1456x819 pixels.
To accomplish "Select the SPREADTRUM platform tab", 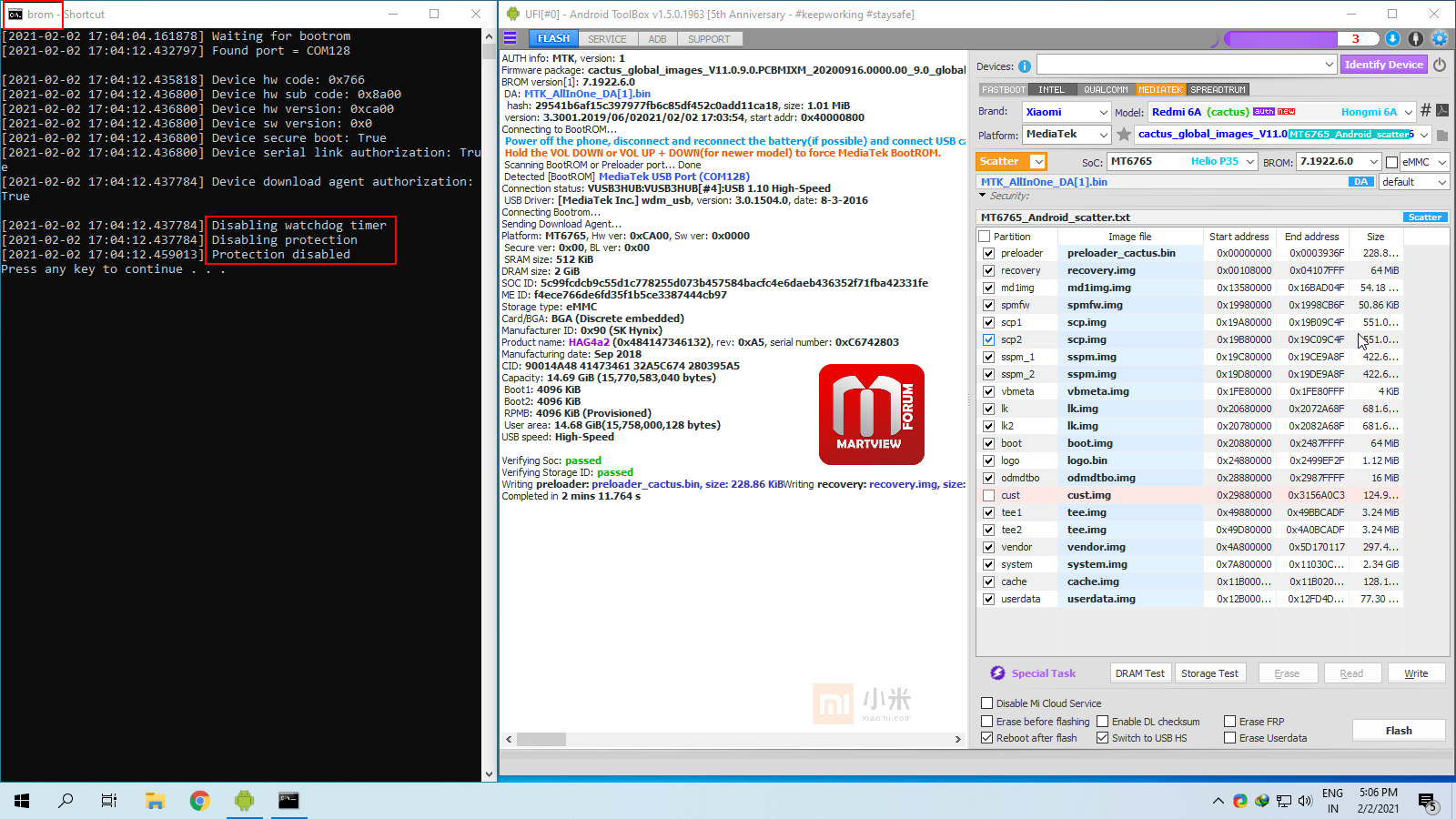I will click(1218, 90).
